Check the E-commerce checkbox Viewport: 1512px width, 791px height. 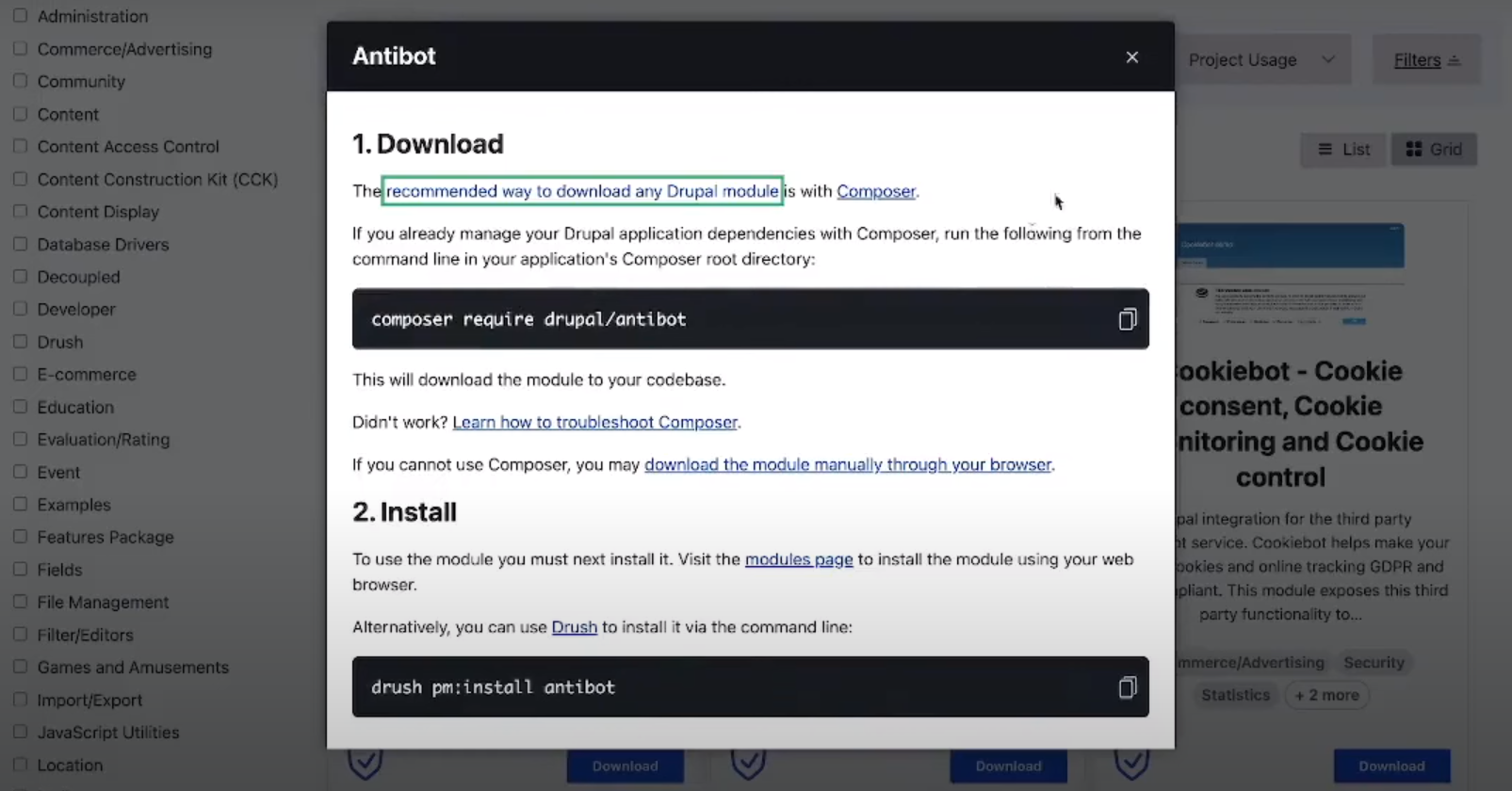20,374
